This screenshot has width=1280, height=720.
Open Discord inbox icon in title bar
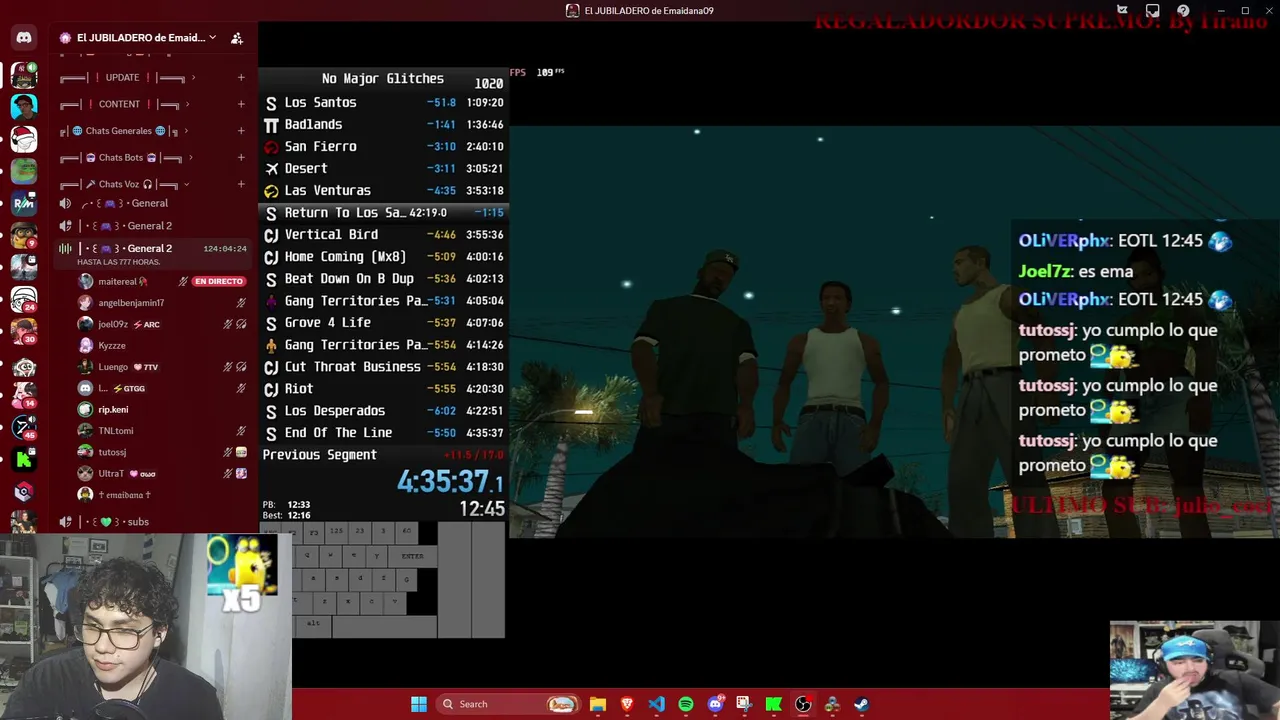1153,11
